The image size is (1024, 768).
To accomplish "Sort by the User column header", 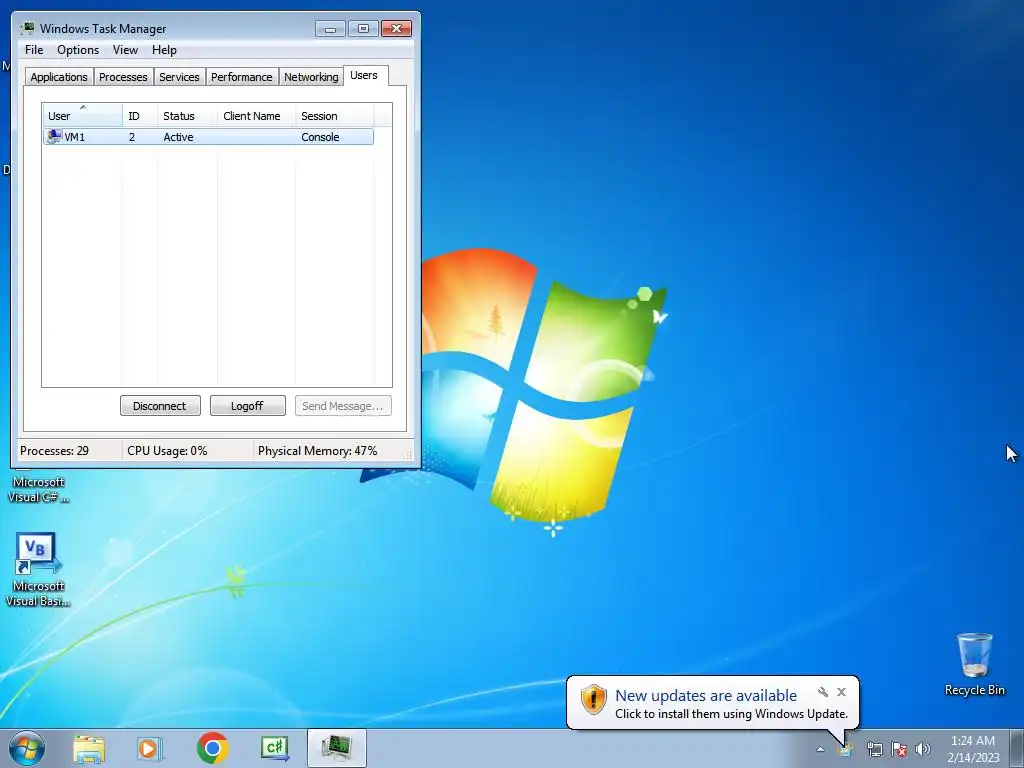I will (x=82, y=115).
